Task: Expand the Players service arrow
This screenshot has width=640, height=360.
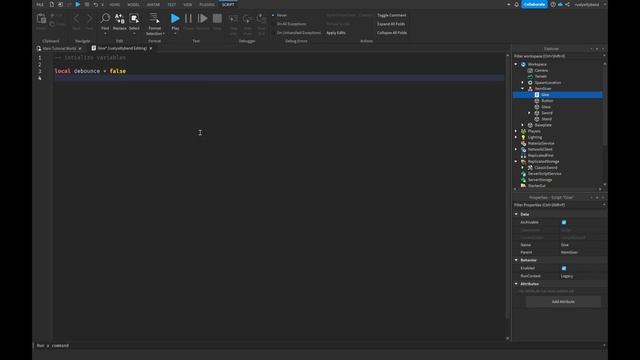Action: [x=516, y=131]
